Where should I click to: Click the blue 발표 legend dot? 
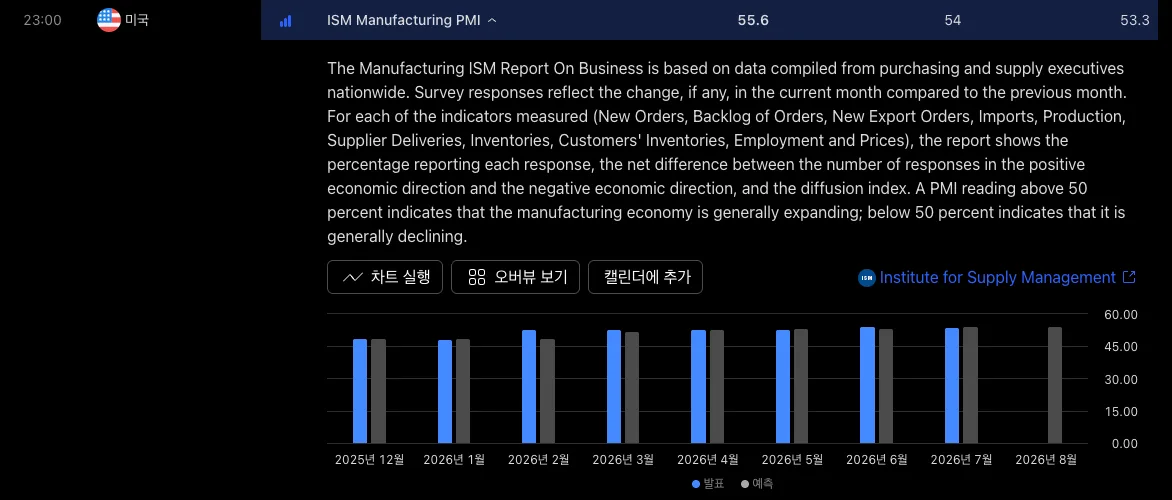[x=696, y=484]
